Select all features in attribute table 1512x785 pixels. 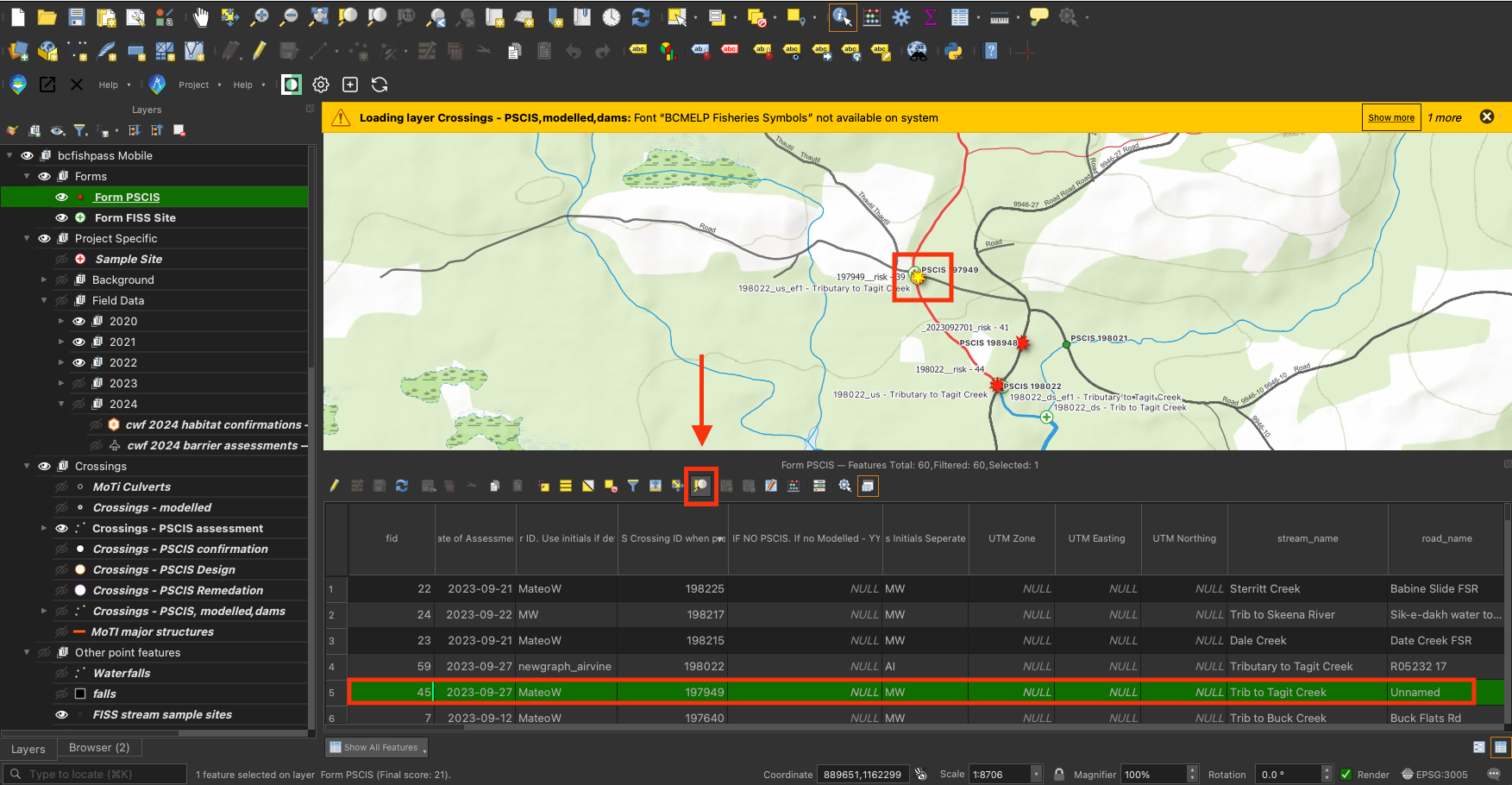pos(566,486)
